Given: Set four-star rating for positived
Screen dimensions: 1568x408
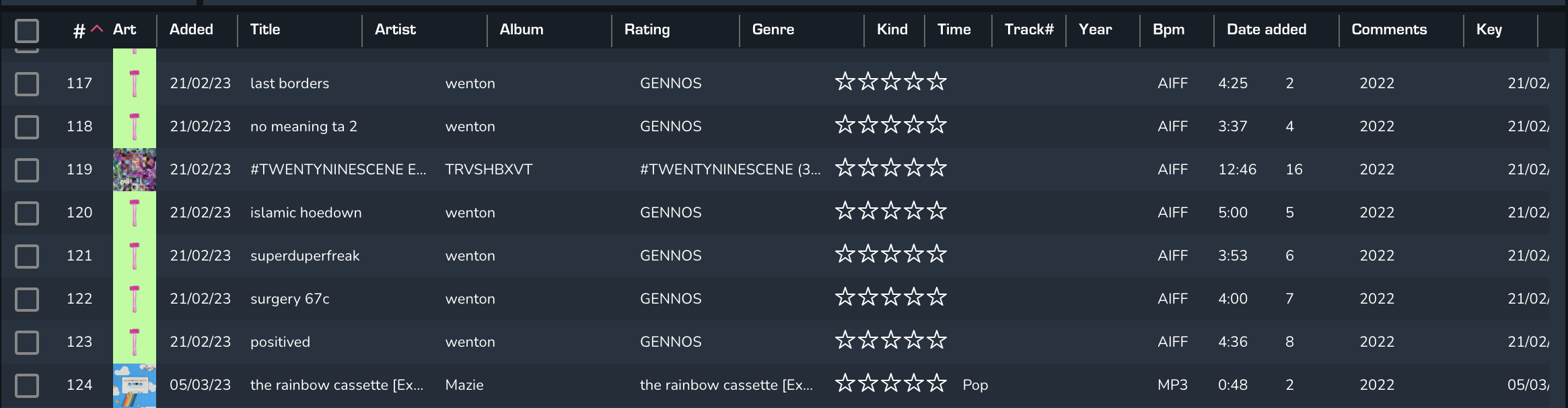Looking at the screenshot, I should (x=914, y=341).
